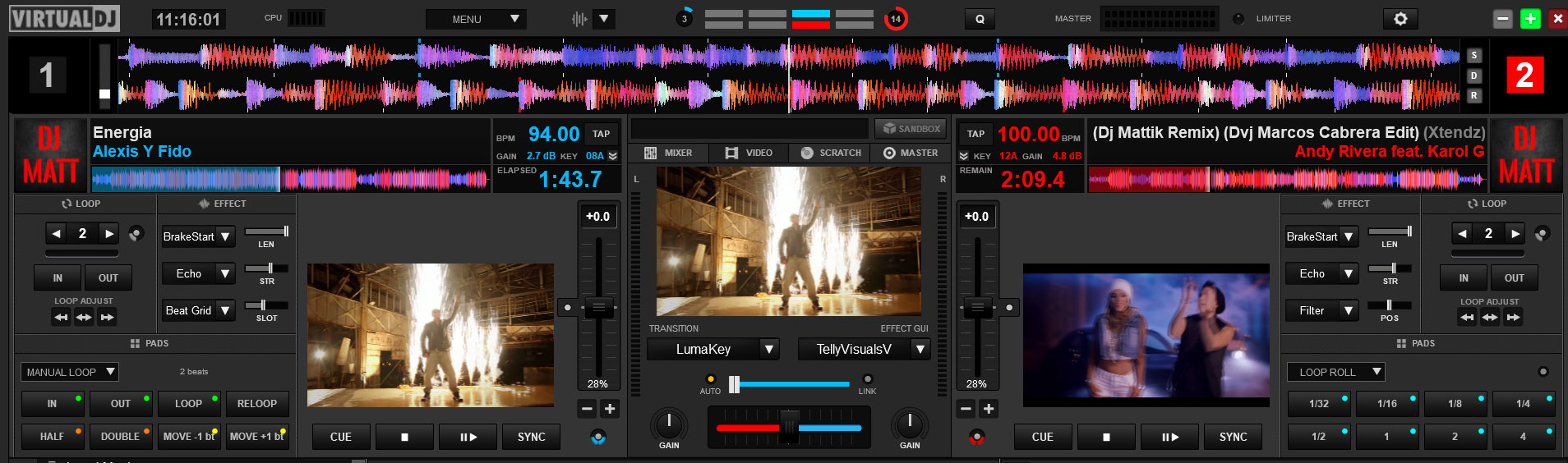
Task: Click left deck blue headphone cue icon
Action: 598,437
